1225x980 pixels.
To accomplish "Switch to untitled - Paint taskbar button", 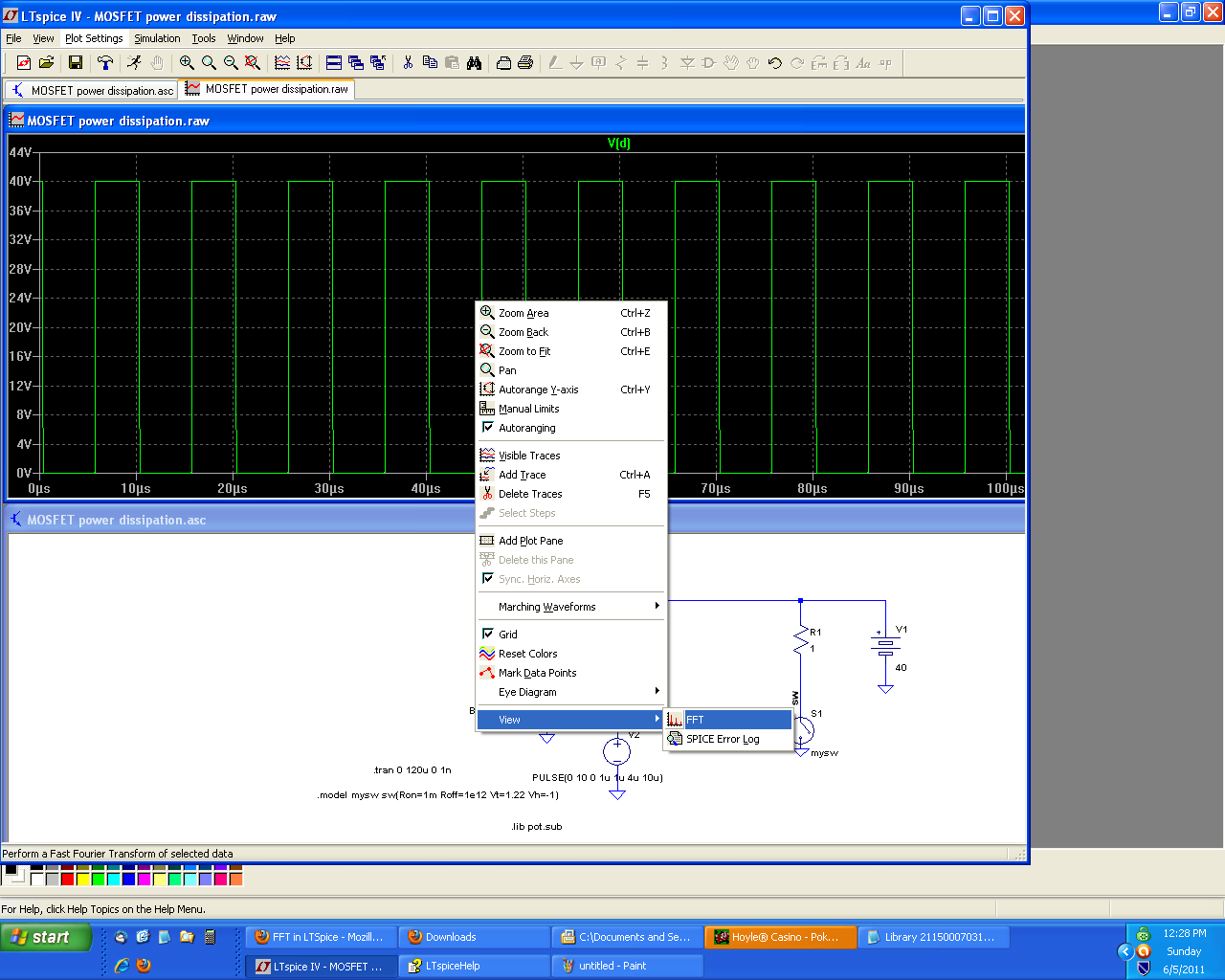I will click(x=627, y=966).
